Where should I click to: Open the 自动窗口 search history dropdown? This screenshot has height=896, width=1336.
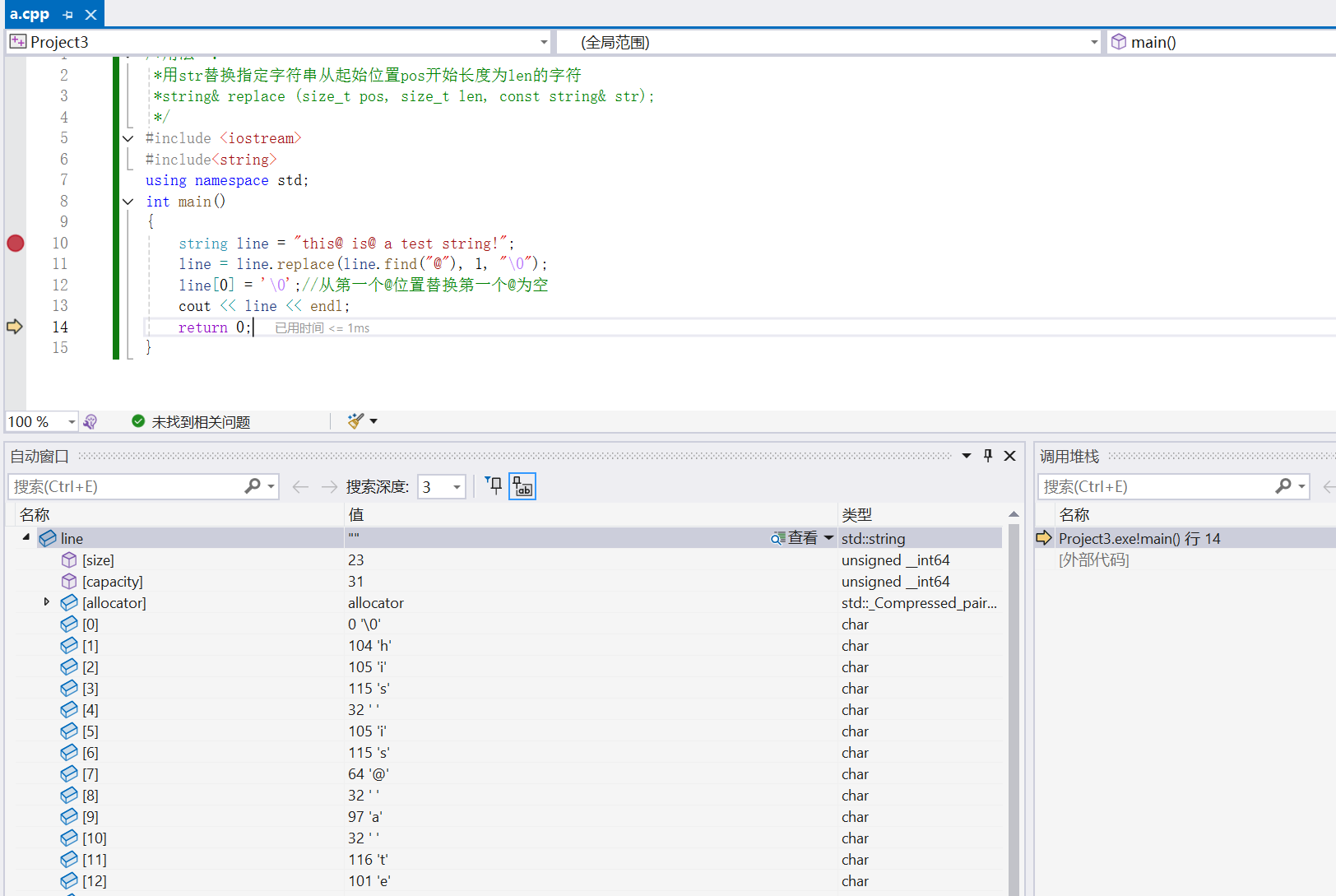[271, 486]
